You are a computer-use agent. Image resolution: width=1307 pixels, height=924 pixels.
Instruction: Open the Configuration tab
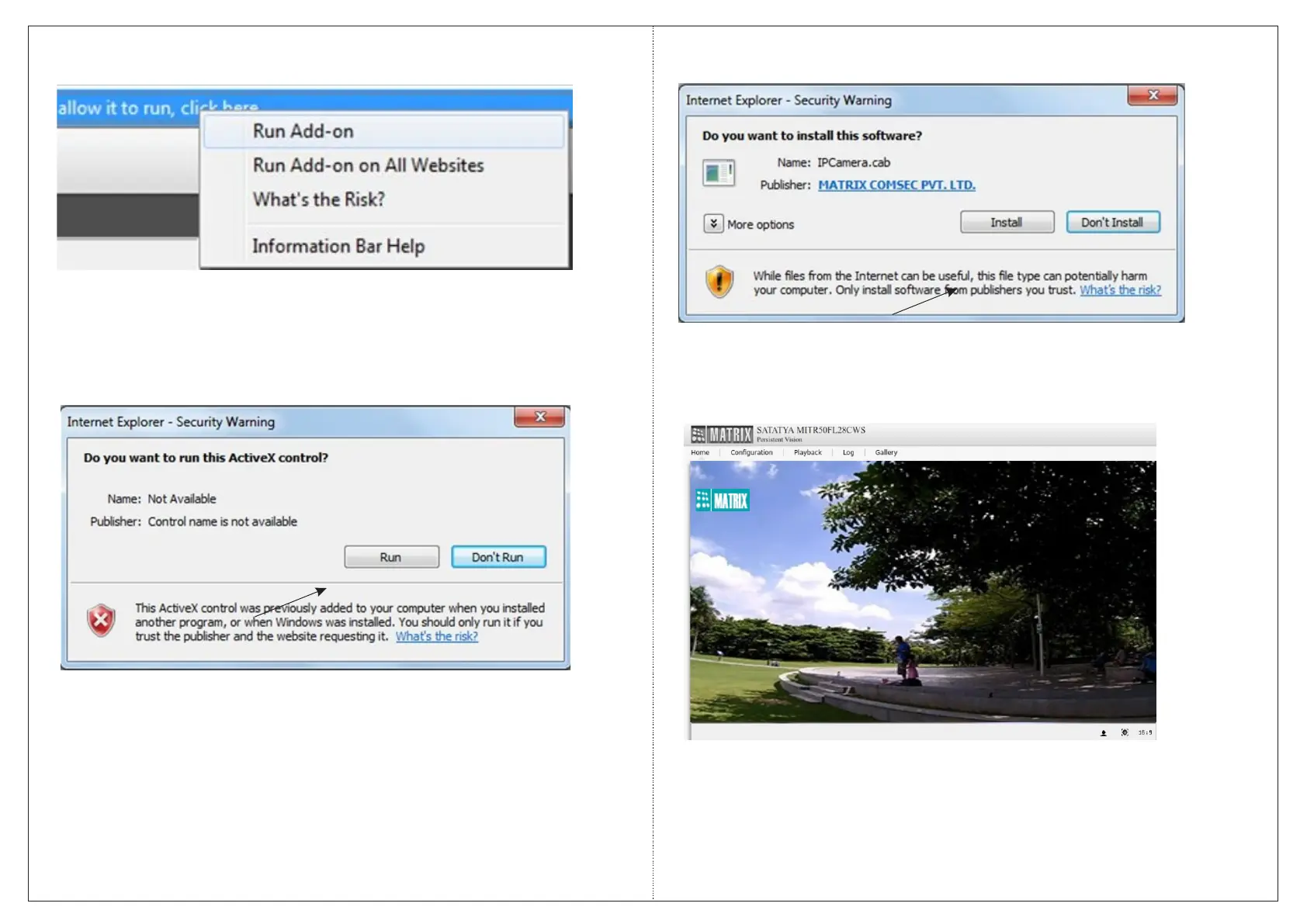pos(751,452)
